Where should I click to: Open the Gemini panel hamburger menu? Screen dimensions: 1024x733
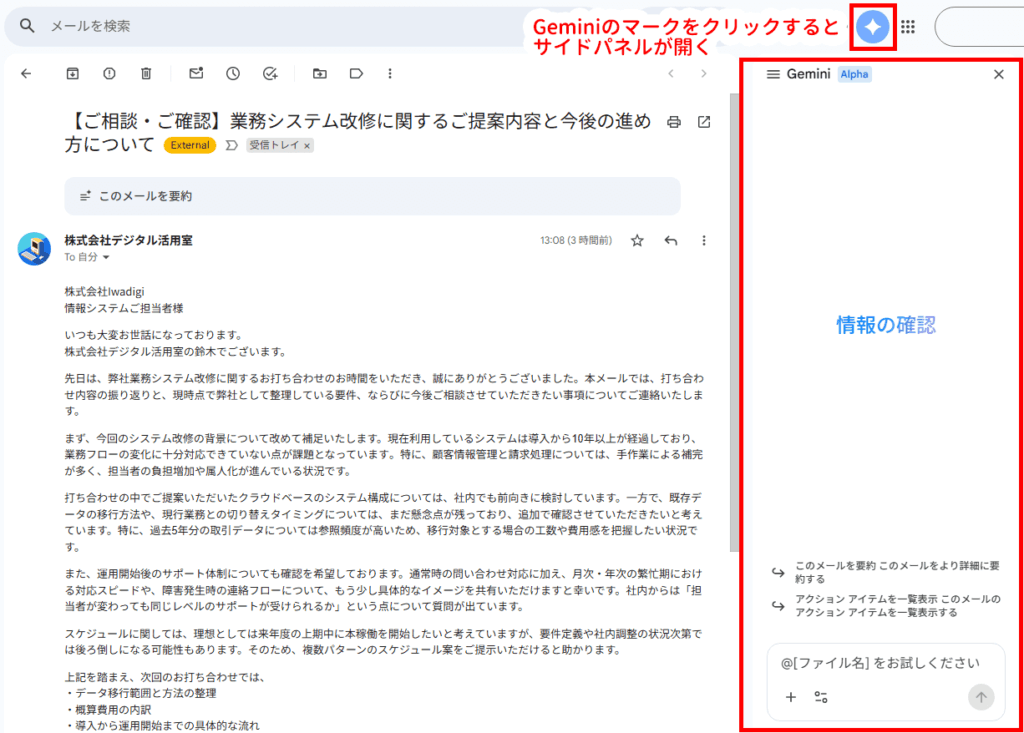(772, 74)
